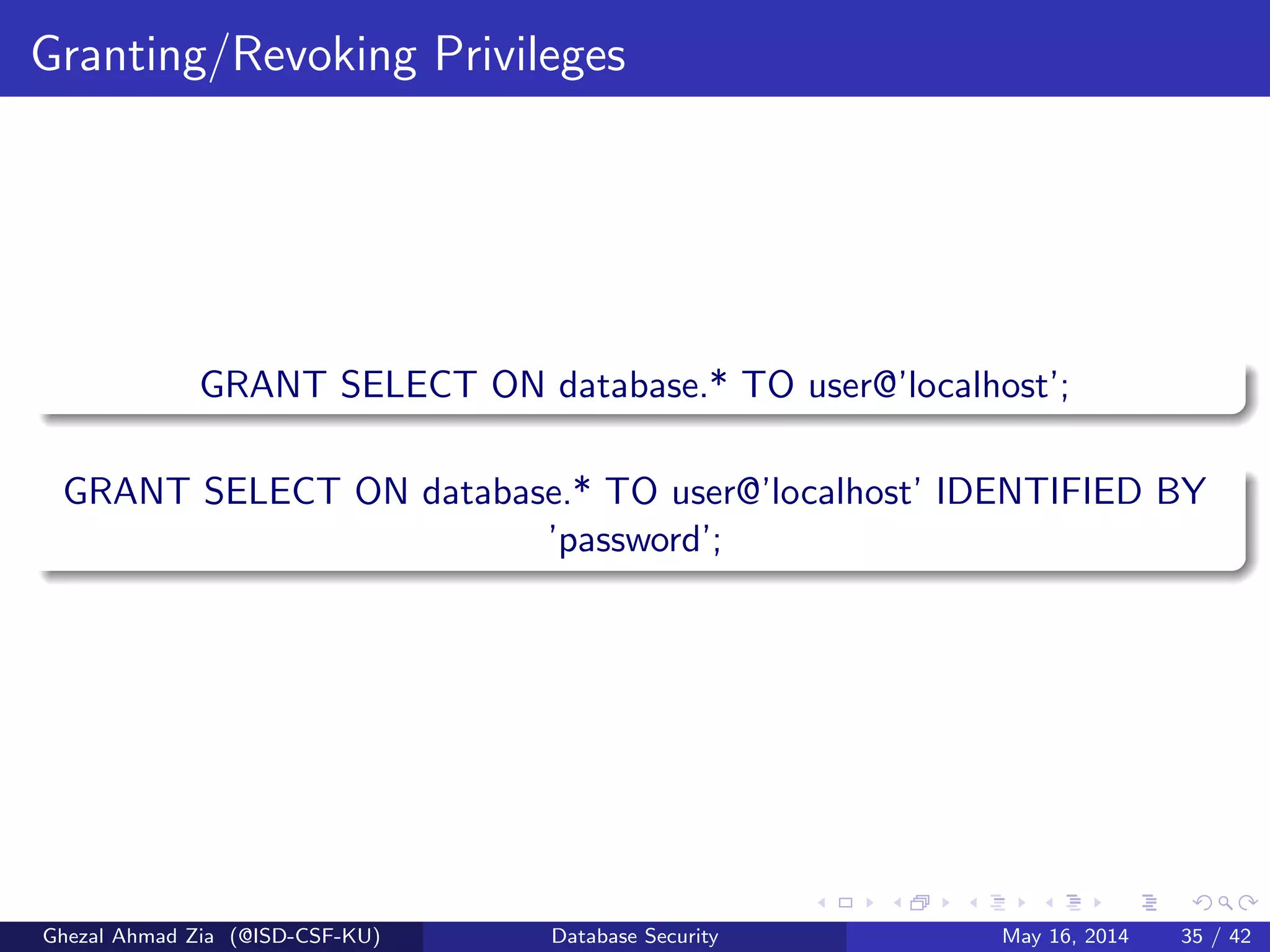Screen dimensions: 1270x952
Task: Click the go-forward circular arrow icon
Action: [1248, 903]
